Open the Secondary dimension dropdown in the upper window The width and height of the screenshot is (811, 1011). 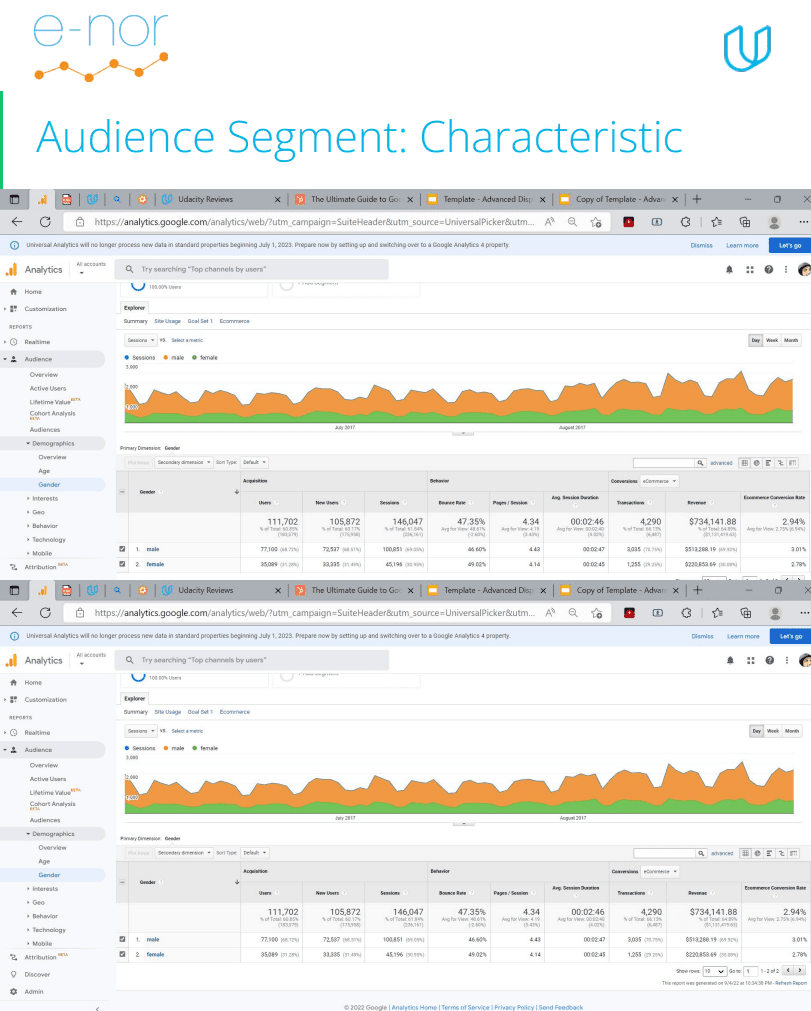tap(184, 462)
